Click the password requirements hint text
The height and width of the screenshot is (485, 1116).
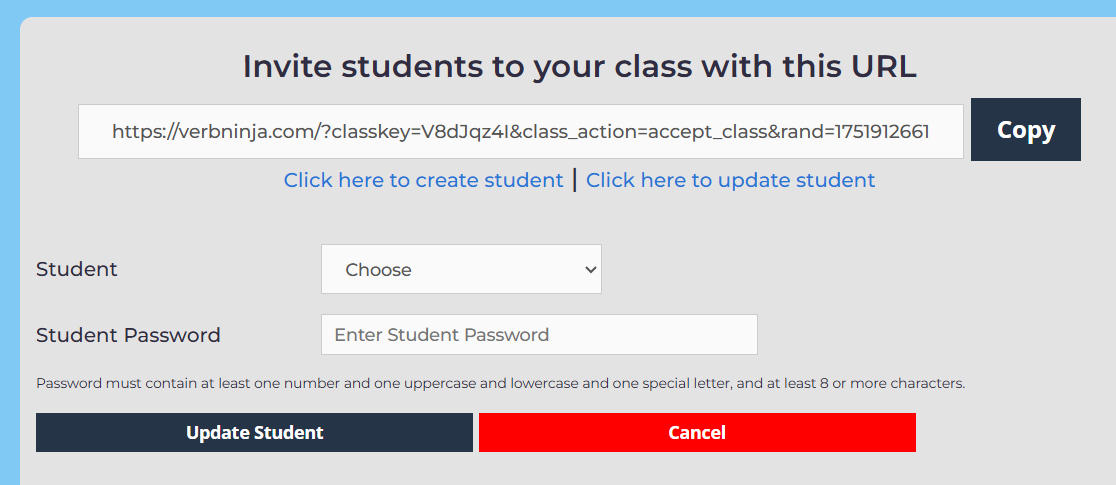point(500,383)
